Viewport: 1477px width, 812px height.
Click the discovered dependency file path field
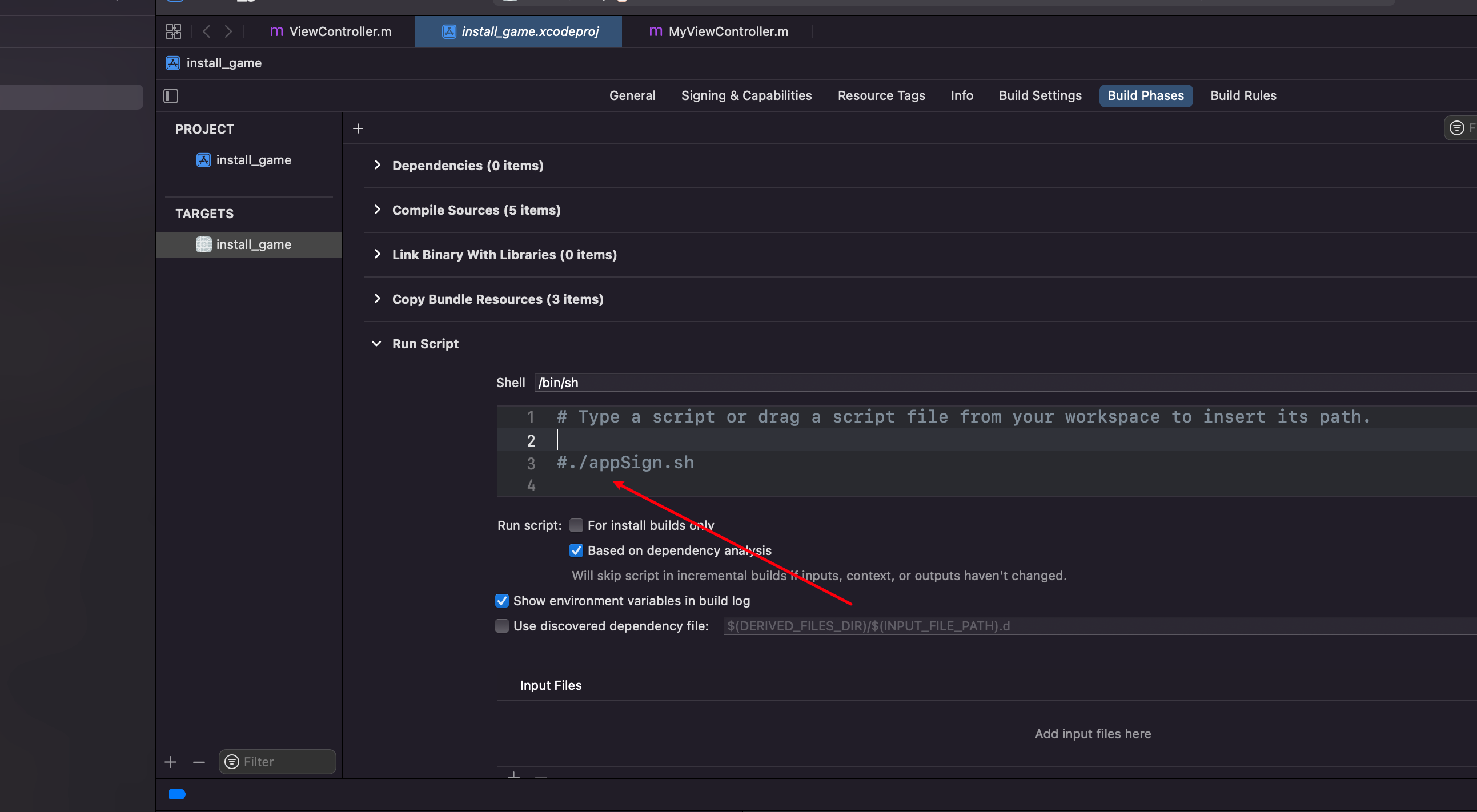tap(1099, 626)
